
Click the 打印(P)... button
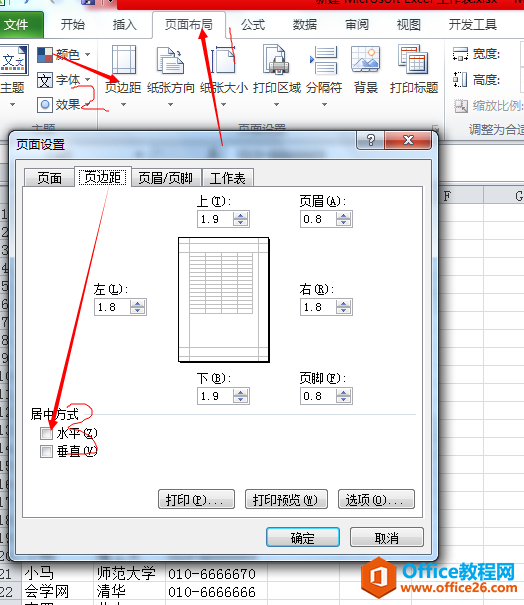pos(196,500)
